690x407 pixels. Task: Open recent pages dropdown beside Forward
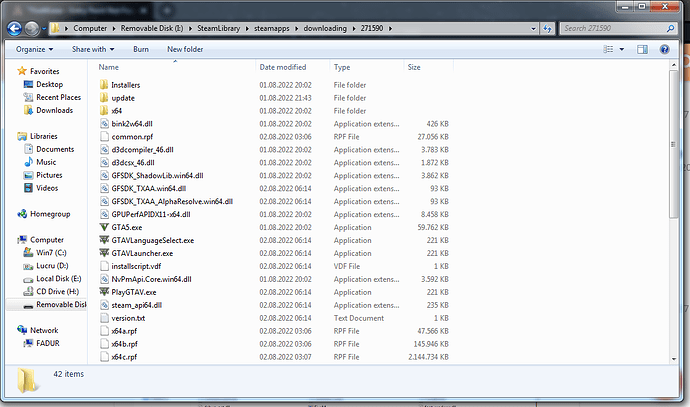(x=44, y=29)
